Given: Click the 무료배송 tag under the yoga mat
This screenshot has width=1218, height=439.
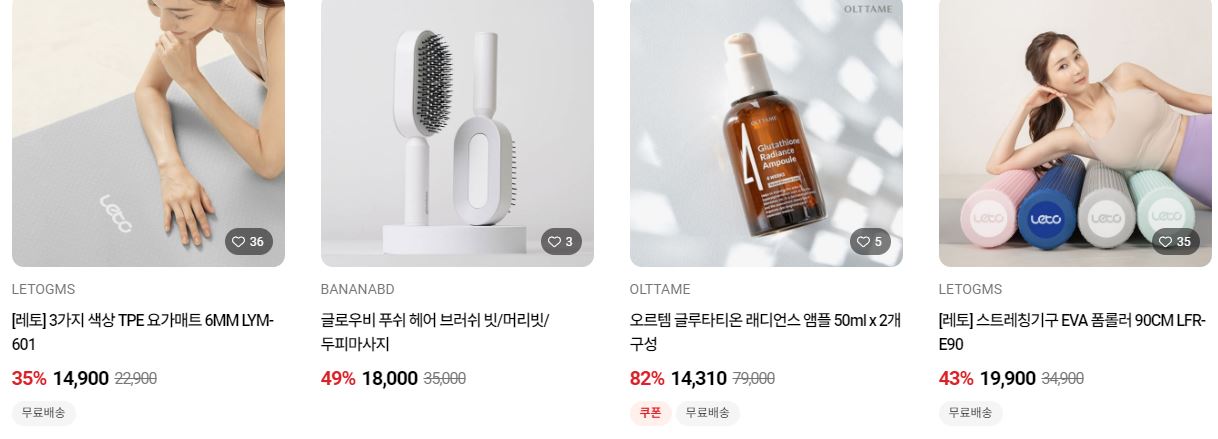Looking at the screenshot, I should (44, 413).
